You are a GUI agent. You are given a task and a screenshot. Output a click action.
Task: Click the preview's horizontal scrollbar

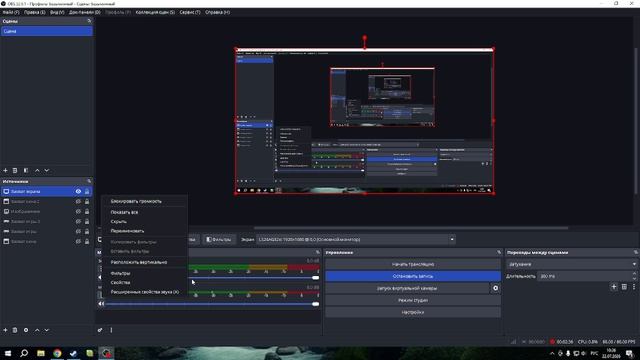pos(410,228)
